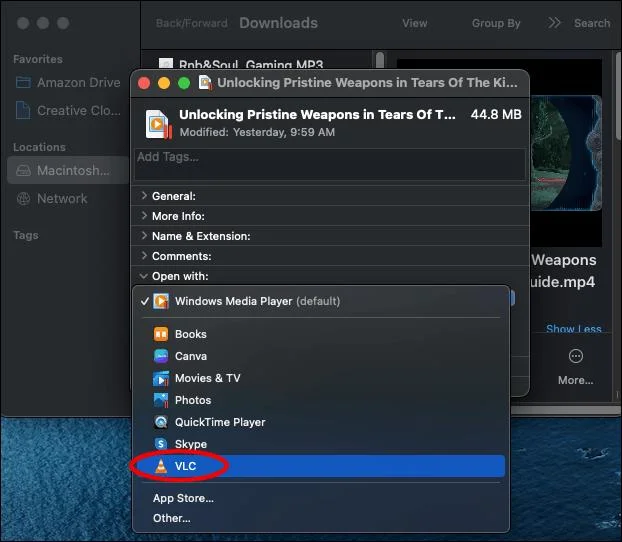Image resolution: width=622 pixels, height=542 pixels.
Task: Select Macintosh HD in the Finder sidebar
Action: tap(68, 170)
